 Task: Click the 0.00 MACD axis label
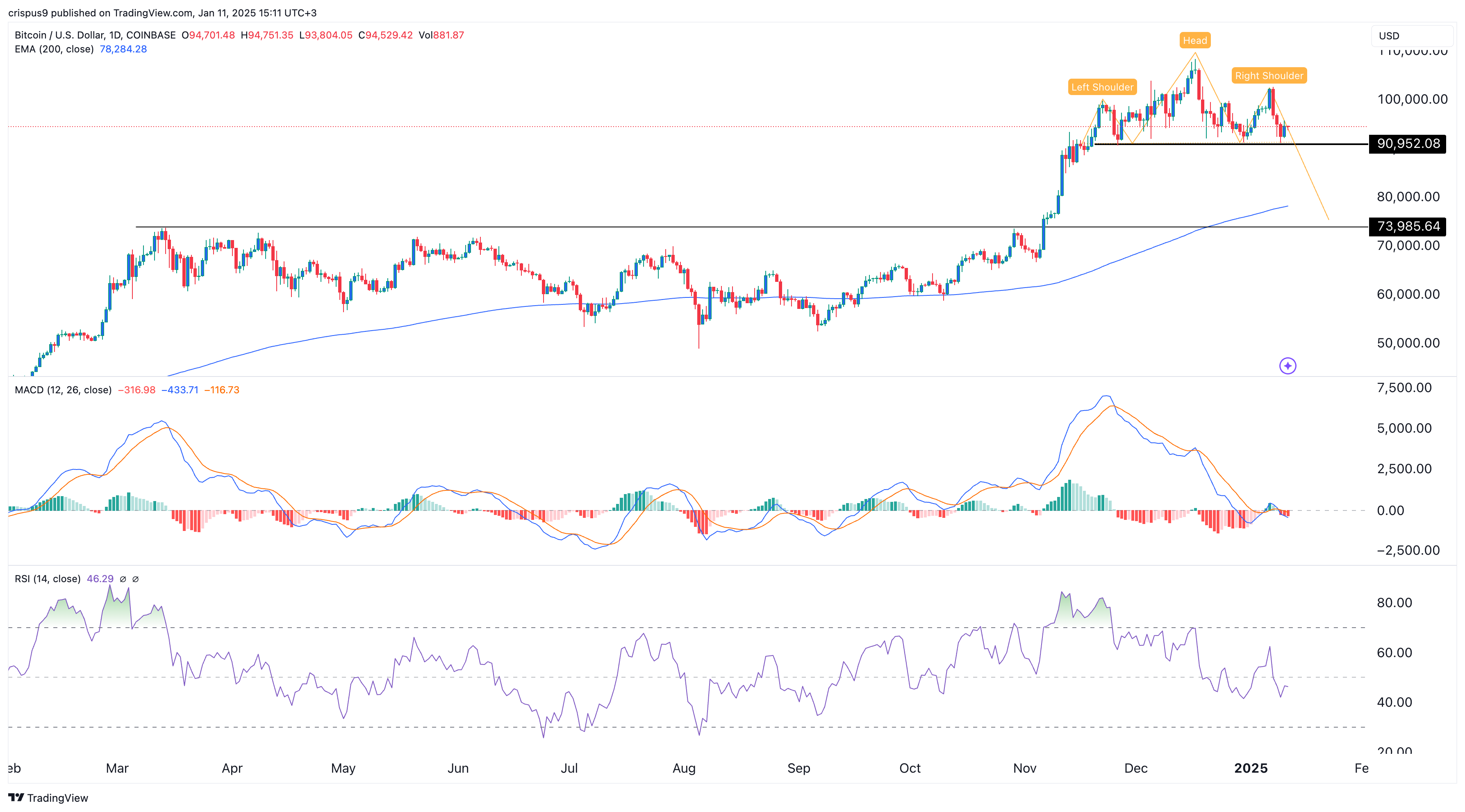click(1390, 510)
